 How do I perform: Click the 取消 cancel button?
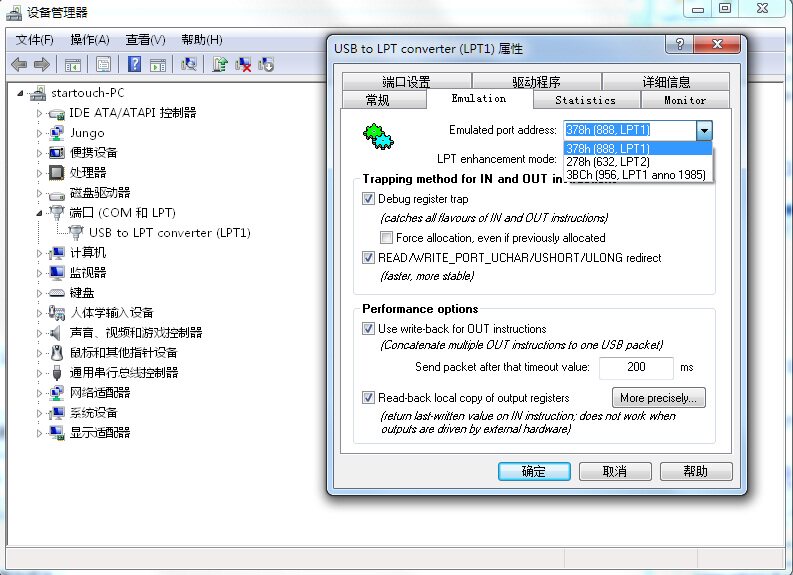tap(615, 471)
